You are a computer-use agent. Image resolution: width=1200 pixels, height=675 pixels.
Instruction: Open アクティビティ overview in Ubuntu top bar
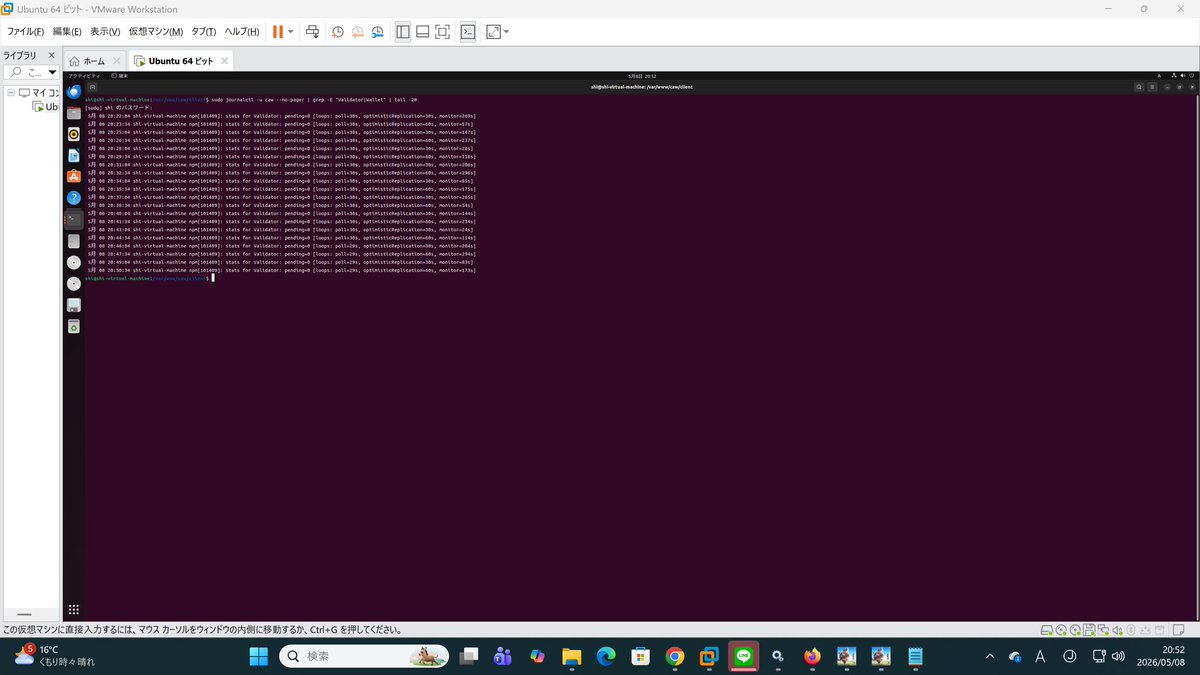click(83, 76)
